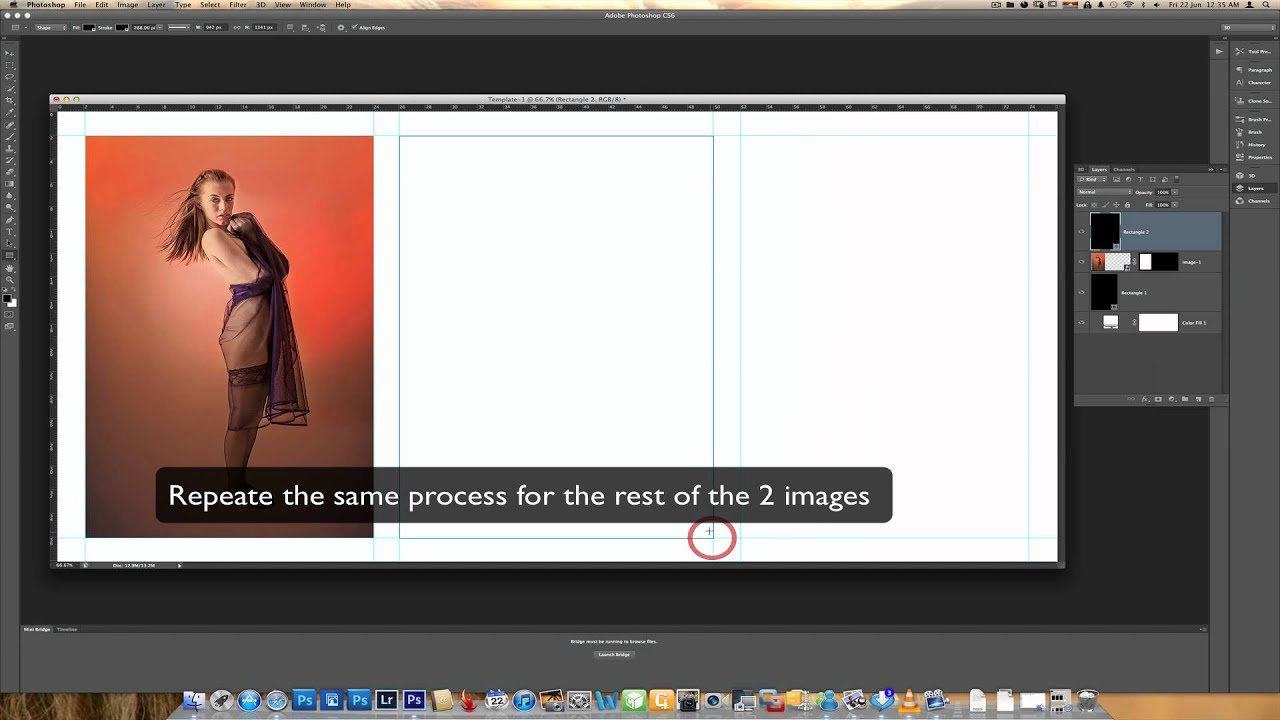Click the foreground color swatch
Screen dimensions: 1280x720
pyautogui.click(x=8, y=297)
